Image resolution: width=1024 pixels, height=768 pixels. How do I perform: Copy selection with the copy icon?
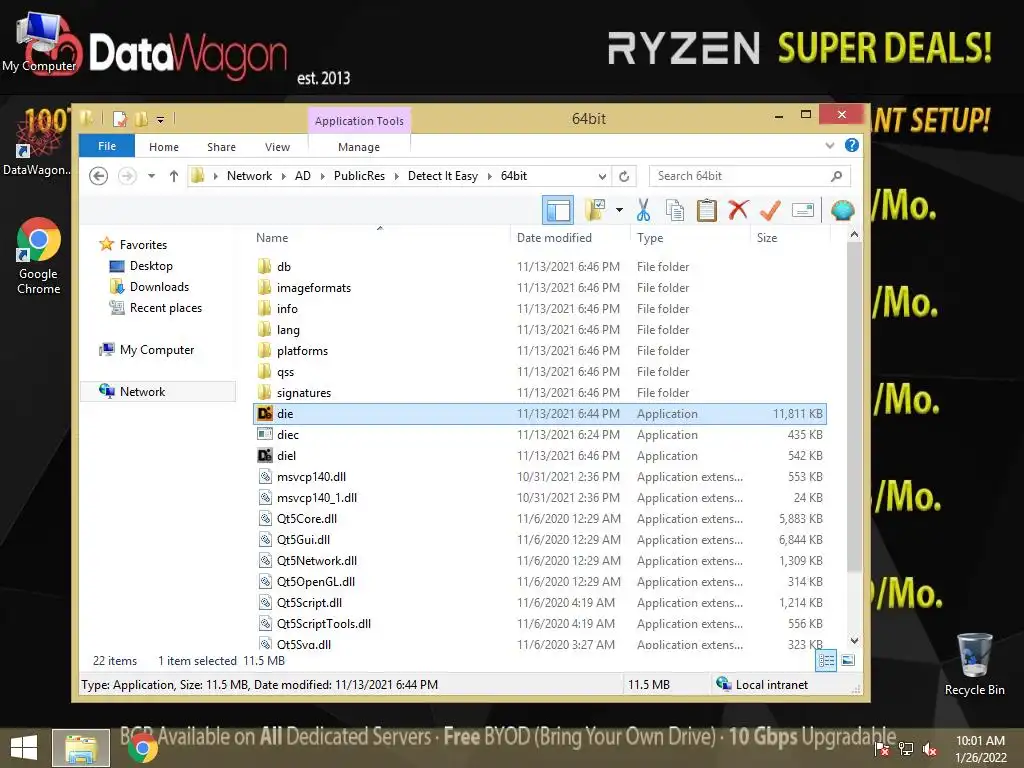coord(675,210)
